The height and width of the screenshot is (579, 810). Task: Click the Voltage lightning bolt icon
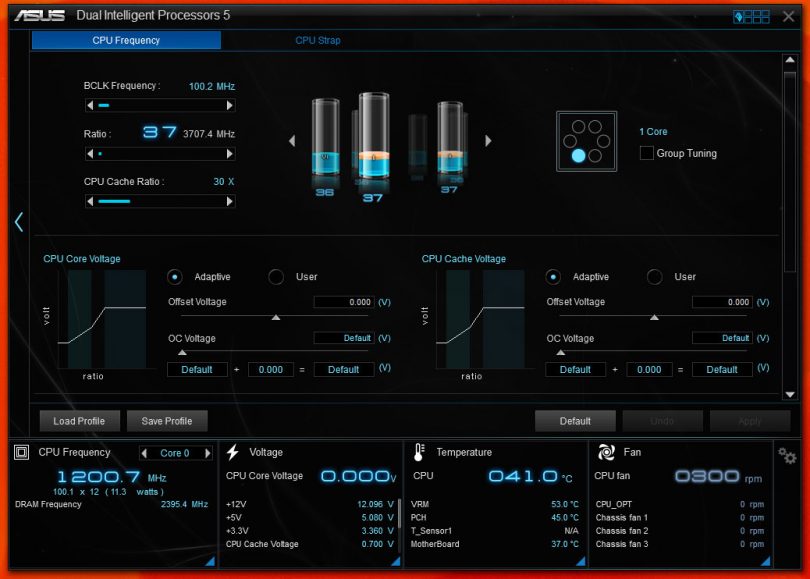[x=233, y=453]
